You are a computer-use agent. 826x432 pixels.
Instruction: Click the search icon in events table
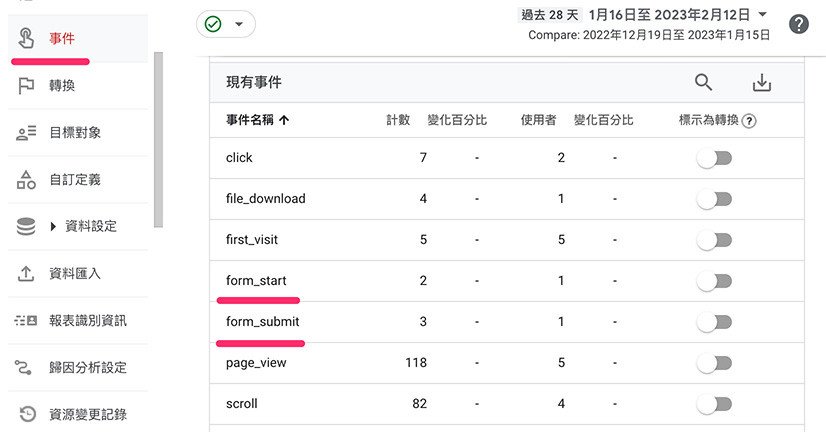tap(703, 83)
